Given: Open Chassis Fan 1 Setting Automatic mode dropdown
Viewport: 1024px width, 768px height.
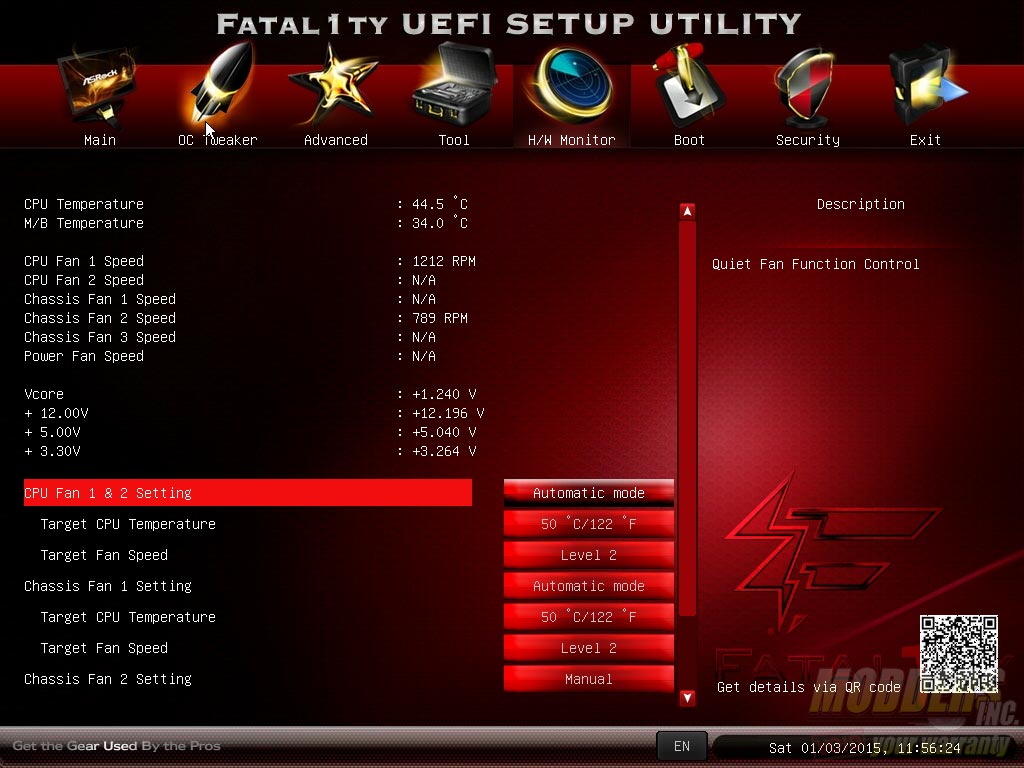Looking at the screenshot, I should tap(588, 586).
